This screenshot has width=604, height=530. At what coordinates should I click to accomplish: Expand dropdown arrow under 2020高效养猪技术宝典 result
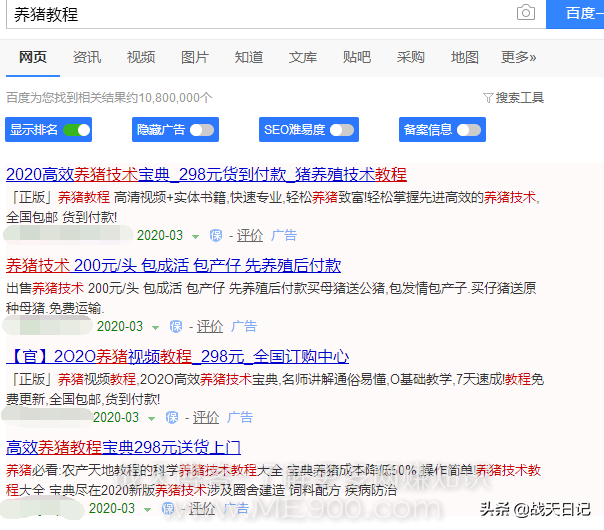coord(196,236)
